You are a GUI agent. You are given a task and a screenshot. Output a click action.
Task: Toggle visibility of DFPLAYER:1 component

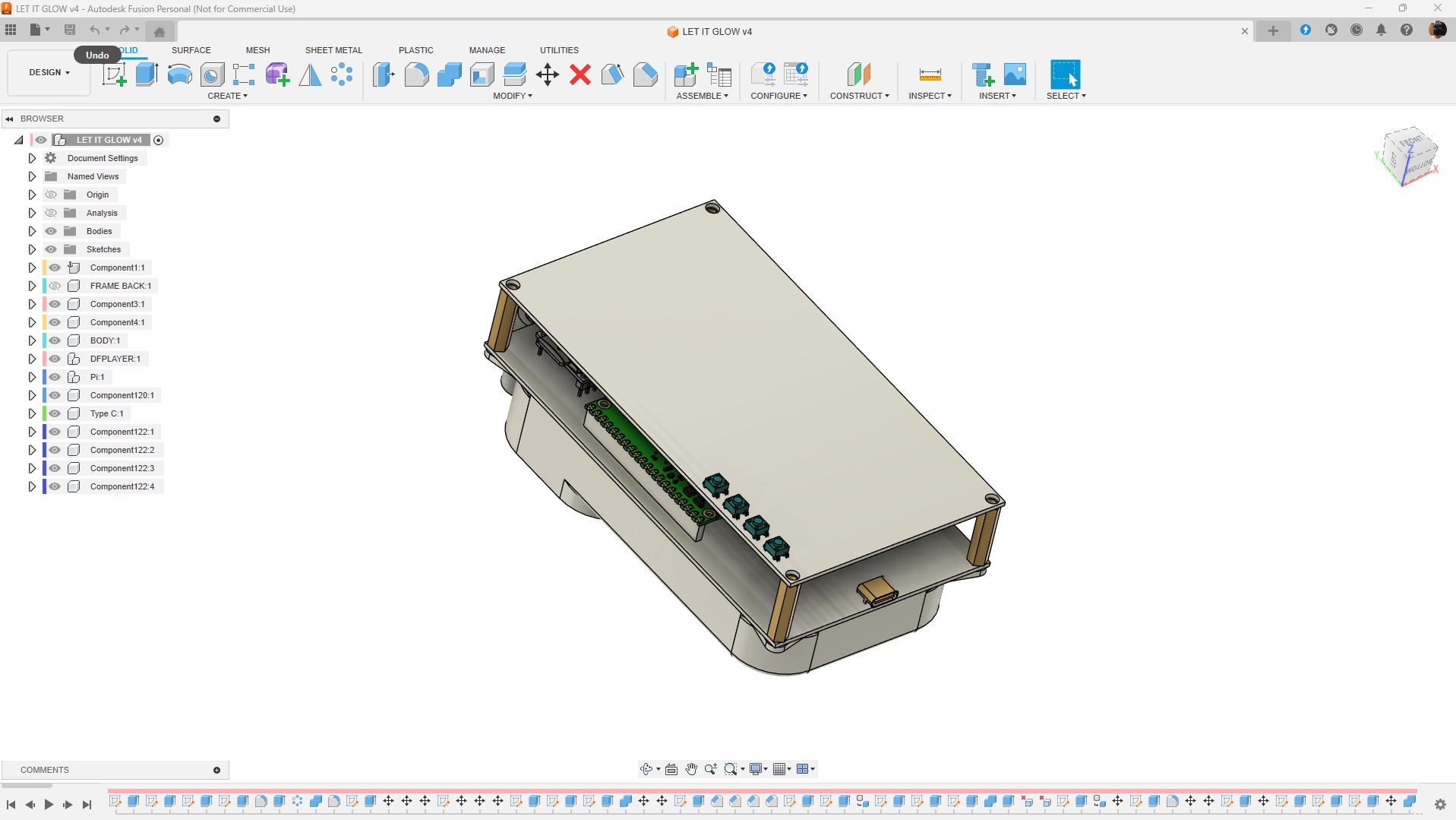55,359
